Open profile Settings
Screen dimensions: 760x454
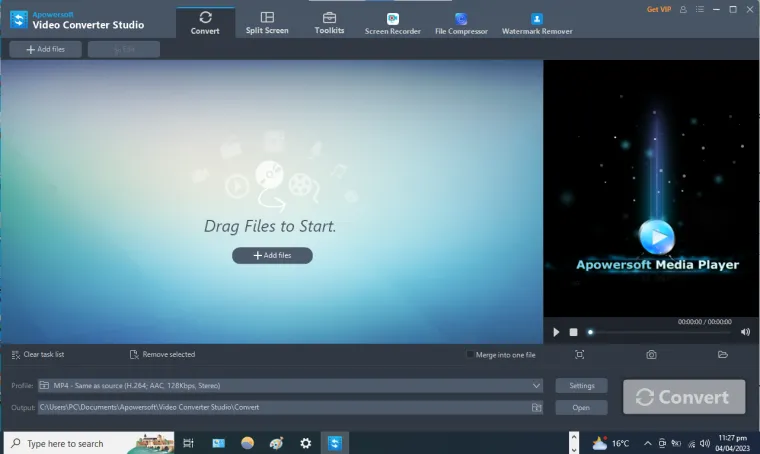coord(582,386)
